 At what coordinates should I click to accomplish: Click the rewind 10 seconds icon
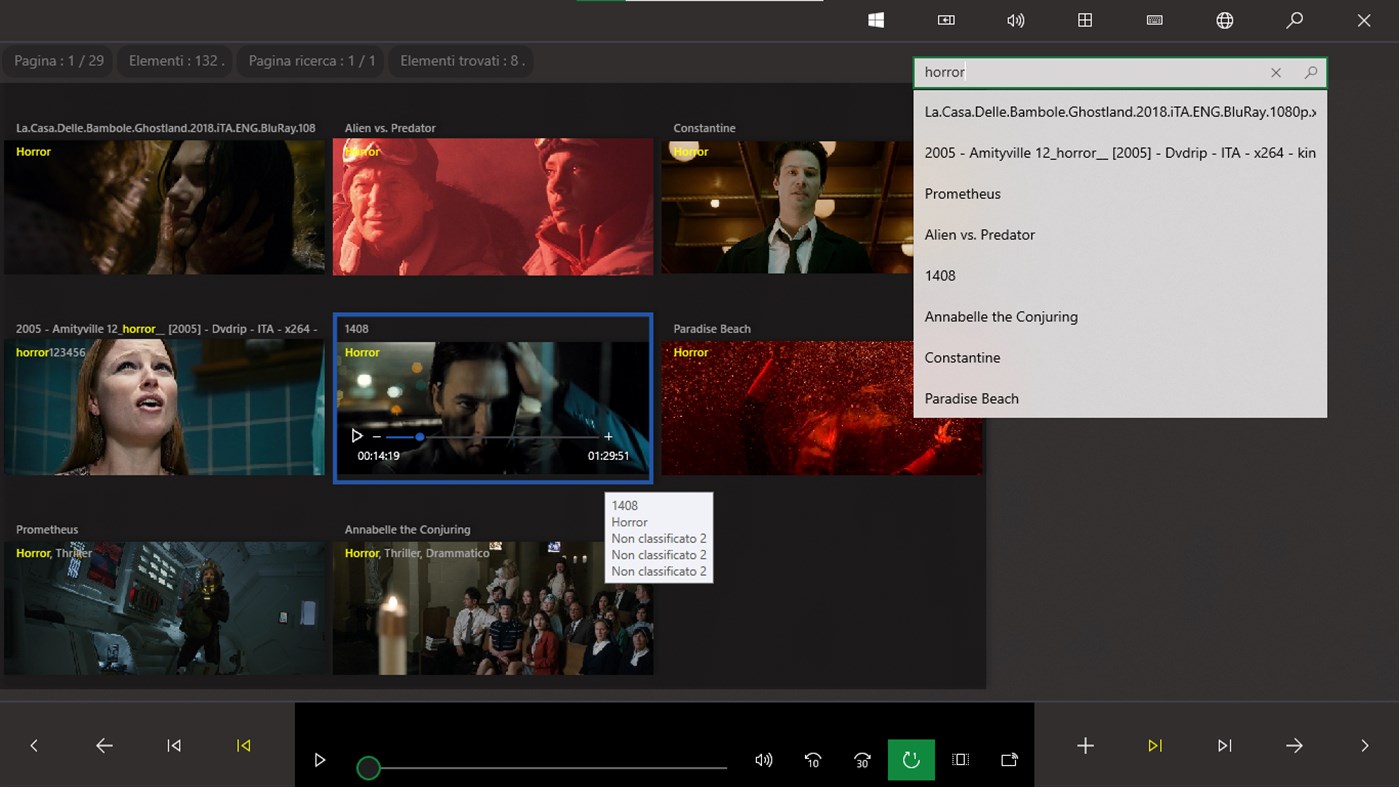pyautogui.click(x=812, y=760)
